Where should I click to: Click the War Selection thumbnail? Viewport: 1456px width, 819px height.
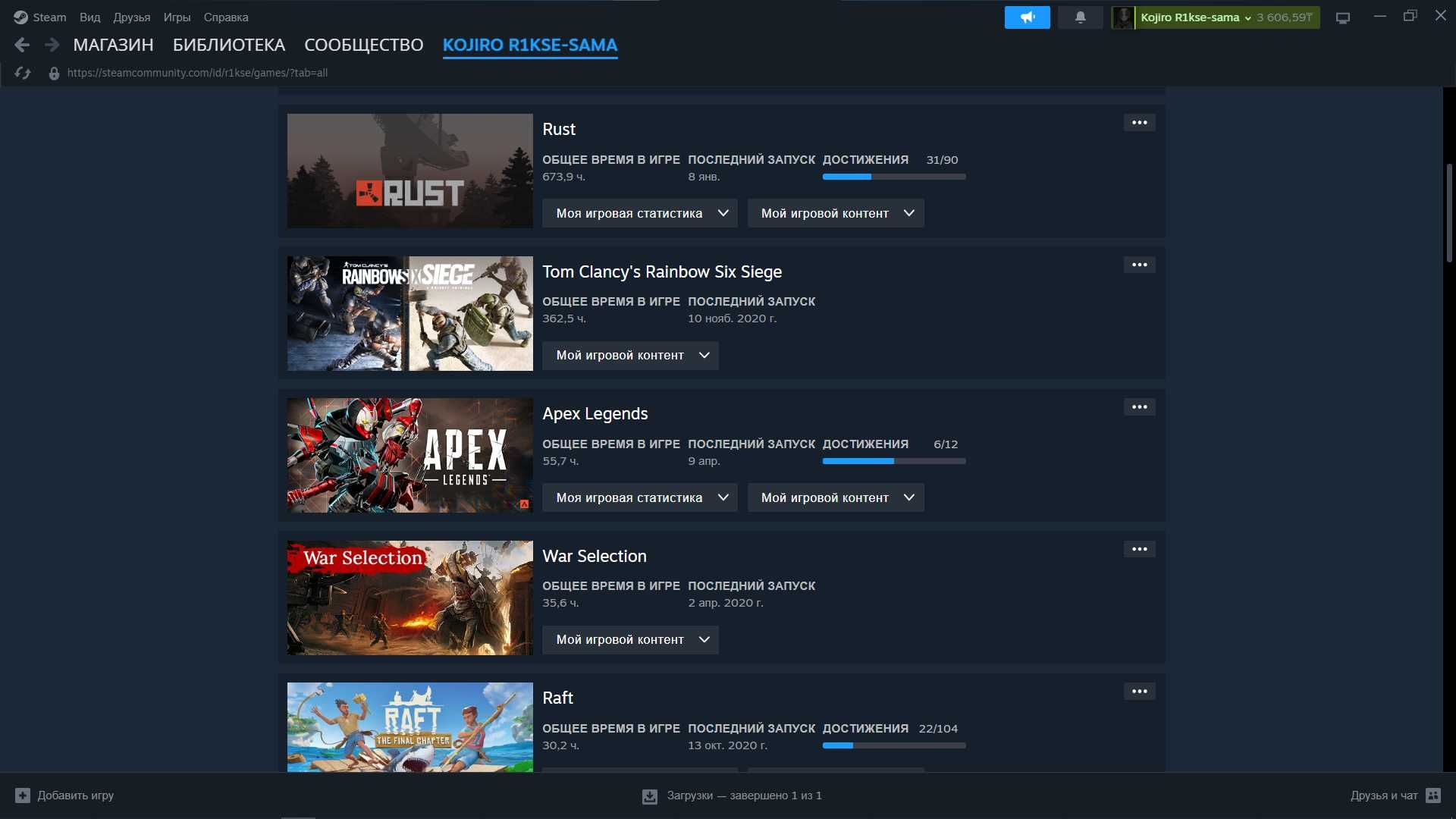(410, 598)
